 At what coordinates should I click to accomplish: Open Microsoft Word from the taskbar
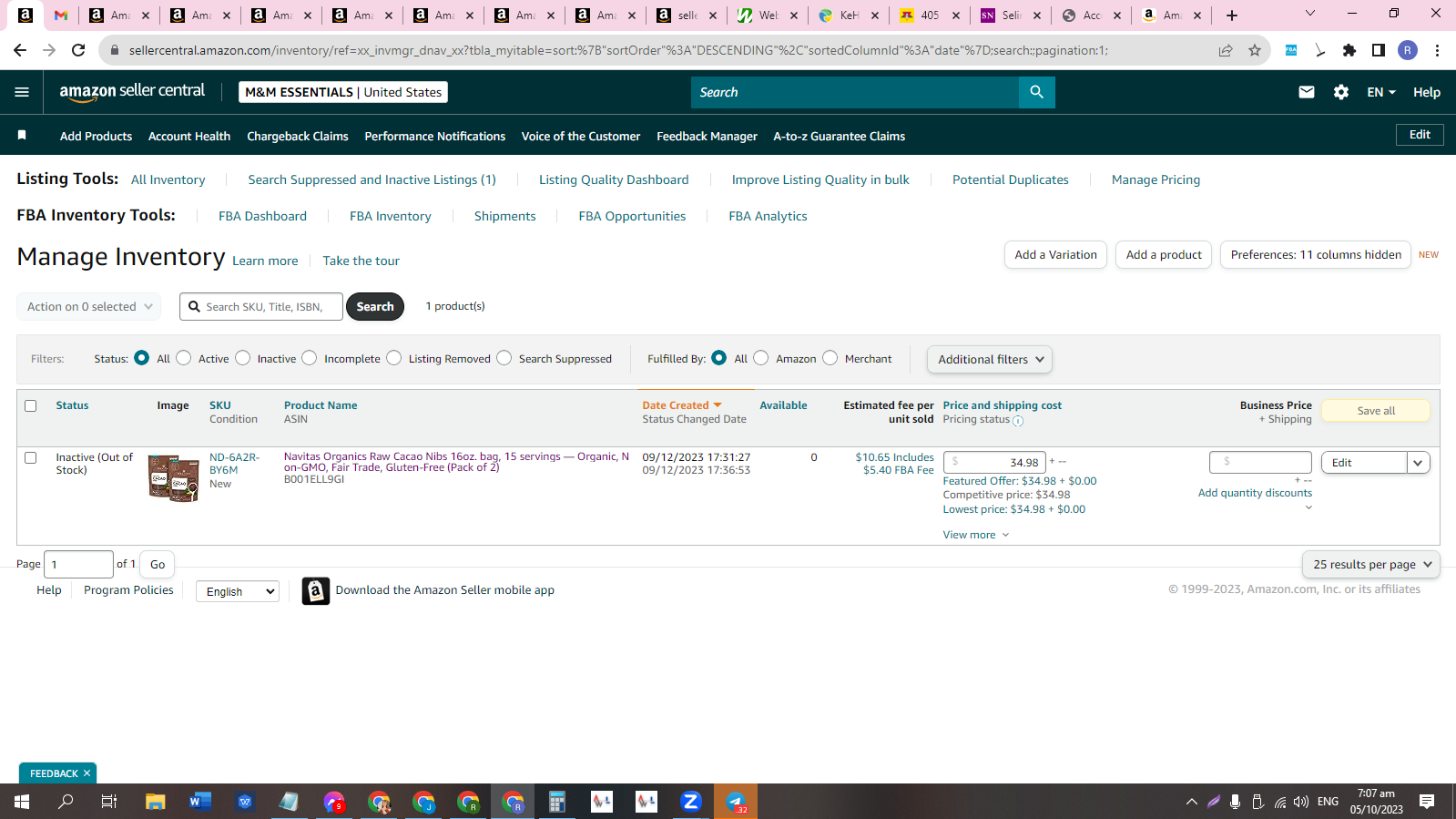[200, 802]
